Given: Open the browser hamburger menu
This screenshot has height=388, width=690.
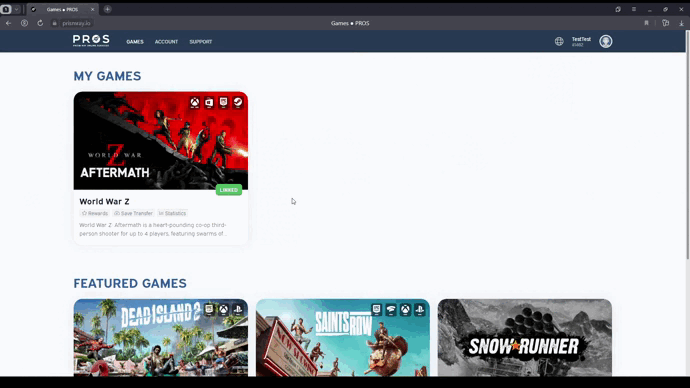Looking at the screenshot, I should coord(634,9).
